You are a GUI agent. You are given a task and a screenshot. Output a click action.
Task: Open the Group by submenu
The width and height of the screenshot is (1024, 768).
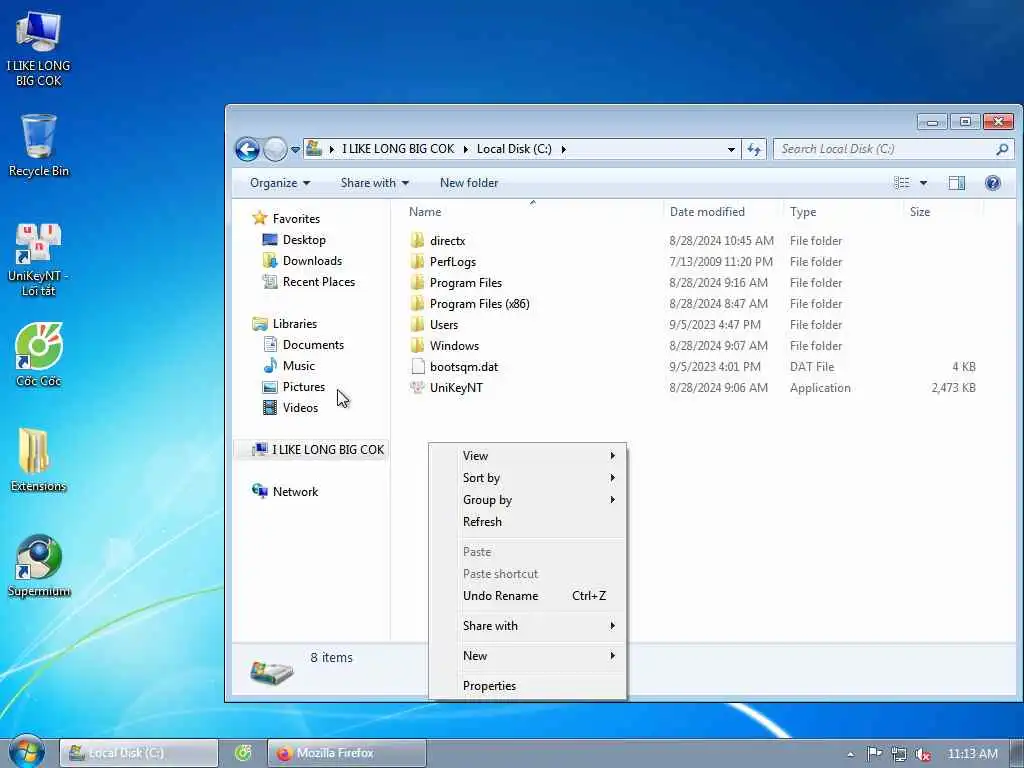(527, 500)
